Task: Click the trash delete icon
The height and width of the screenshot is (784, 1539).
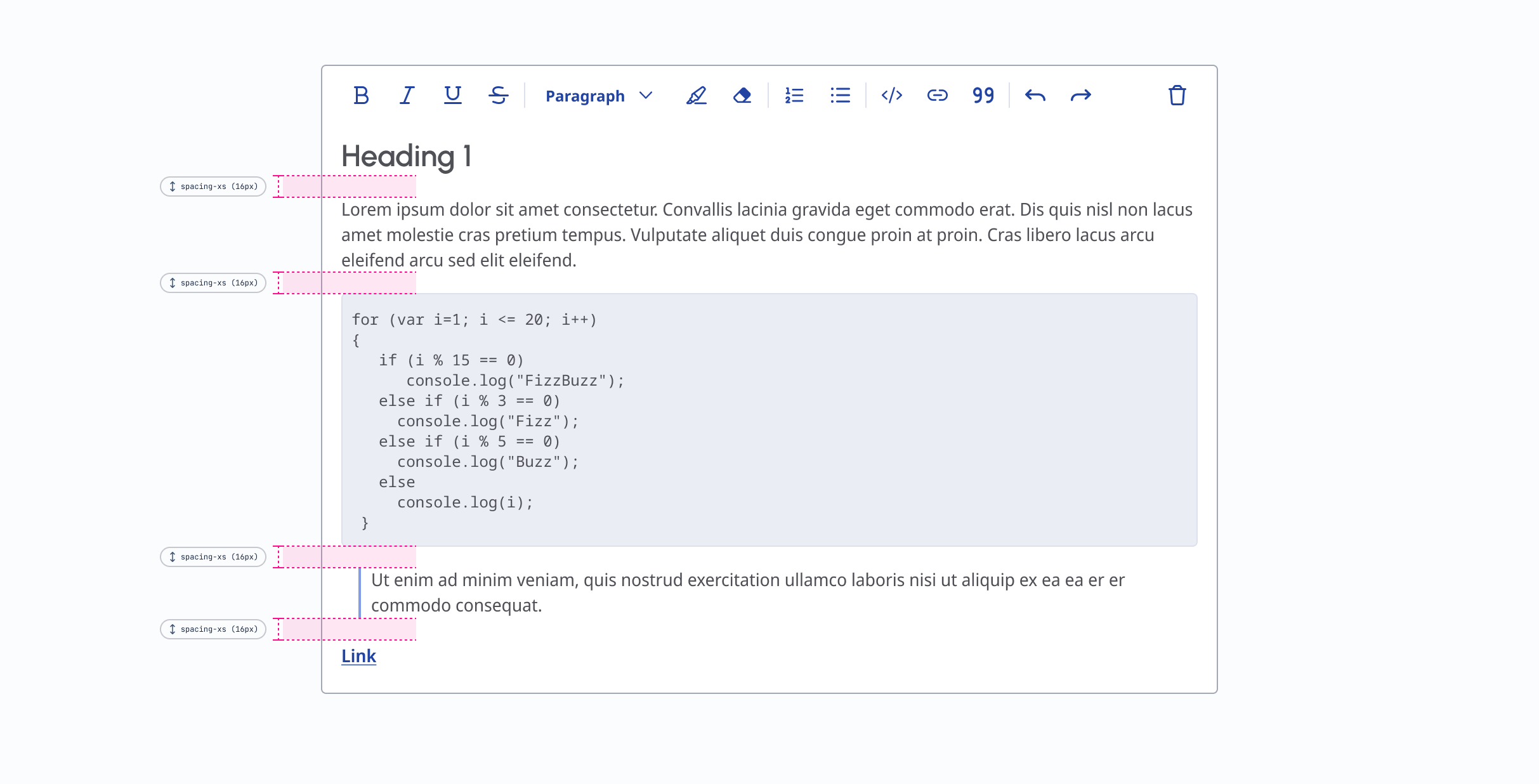Action: point(1177,96)
